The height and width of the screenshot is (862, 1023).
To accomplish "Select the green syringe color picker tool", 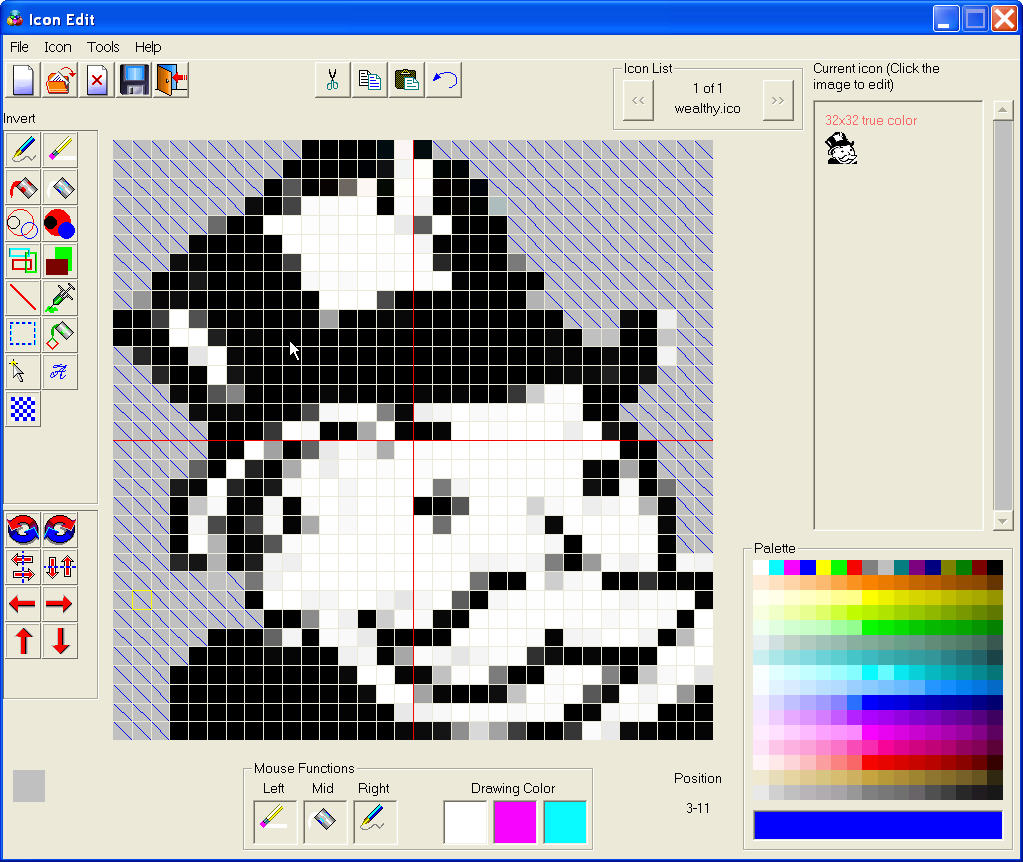I will pyautogui.click(x=60, y=298).
